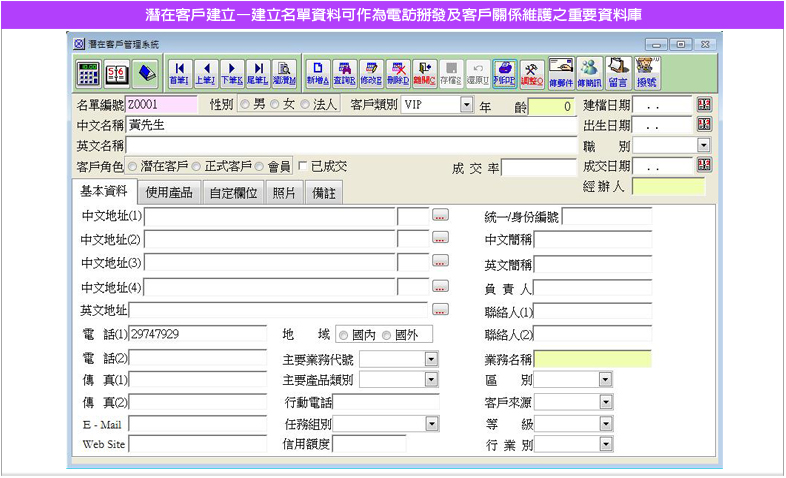Expand the 客戶來源 dropdown list

point(605,402)
